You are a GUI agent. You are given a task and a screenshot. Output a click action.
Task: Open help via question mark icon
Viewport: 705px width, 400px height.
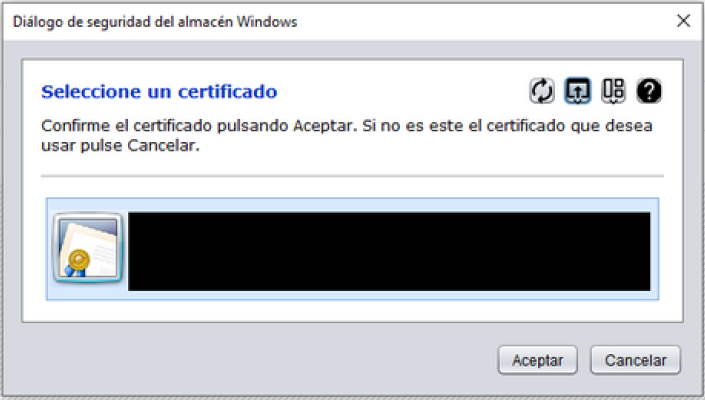tap(649, 92)
